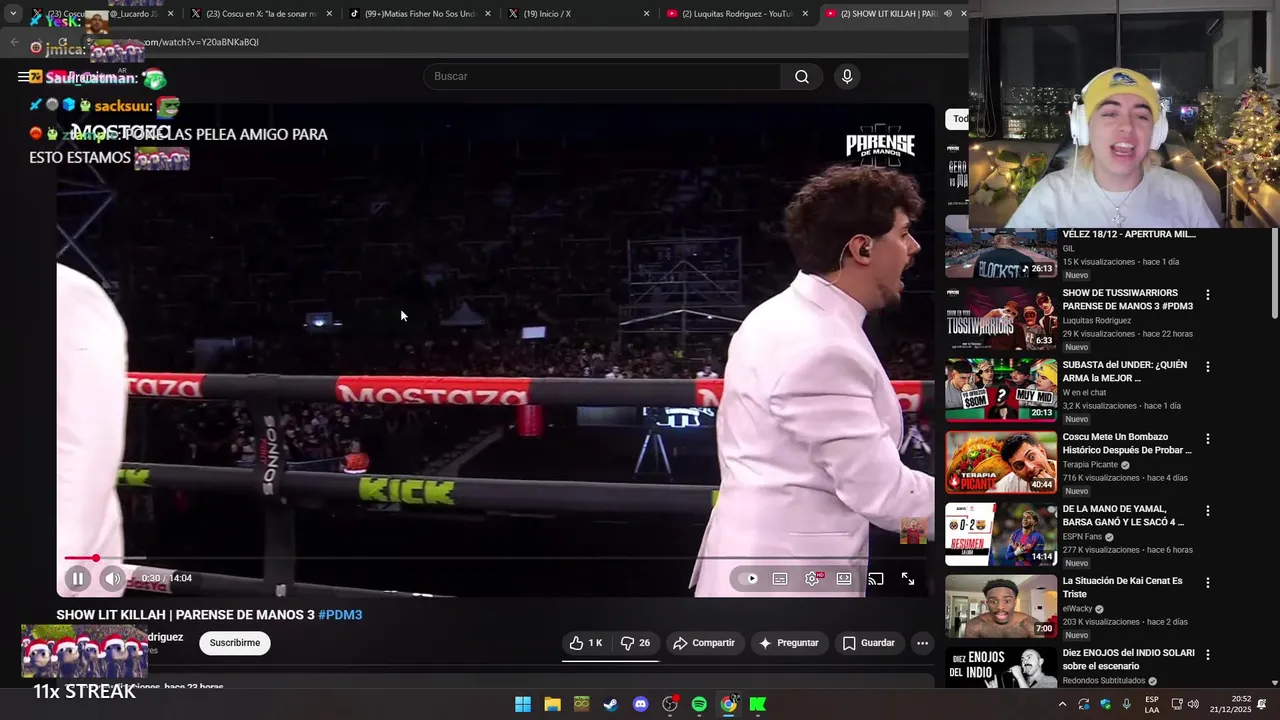This screenshot has width=1280, height=720.
Task: Open options menu for Diez Enojos del Indio video
Action: (1208, 655)
